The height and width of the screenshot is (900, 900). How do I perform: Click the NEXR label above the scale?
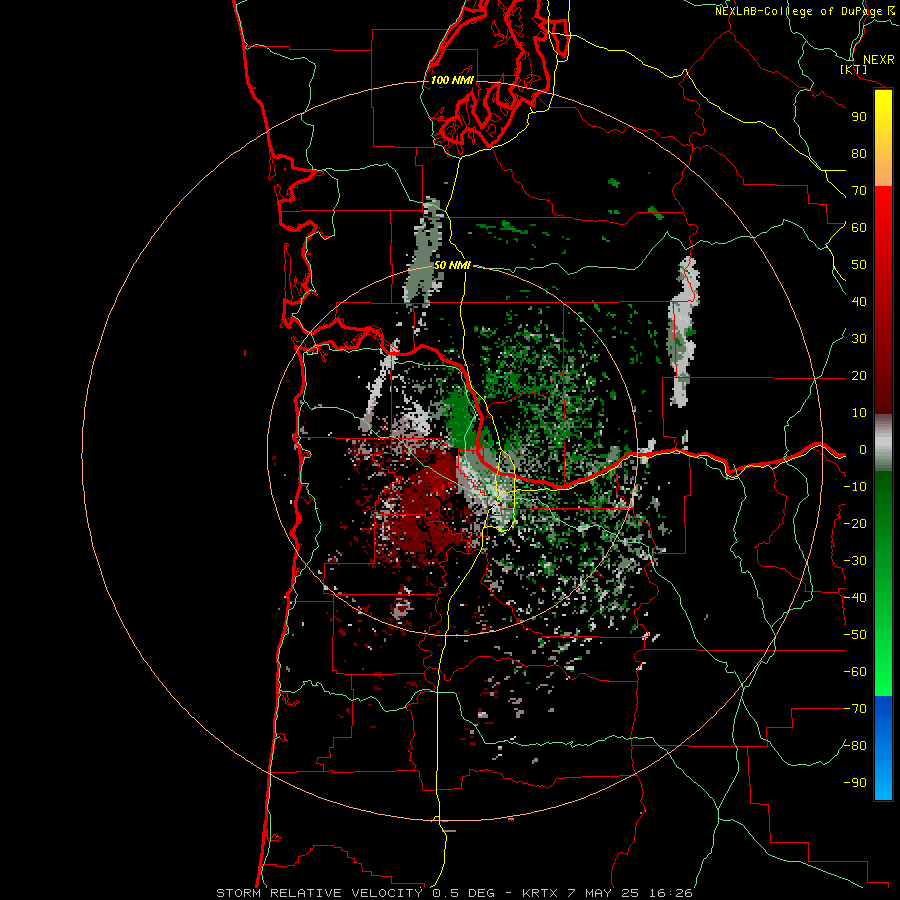pyautogui.click(x=878, y=60)
